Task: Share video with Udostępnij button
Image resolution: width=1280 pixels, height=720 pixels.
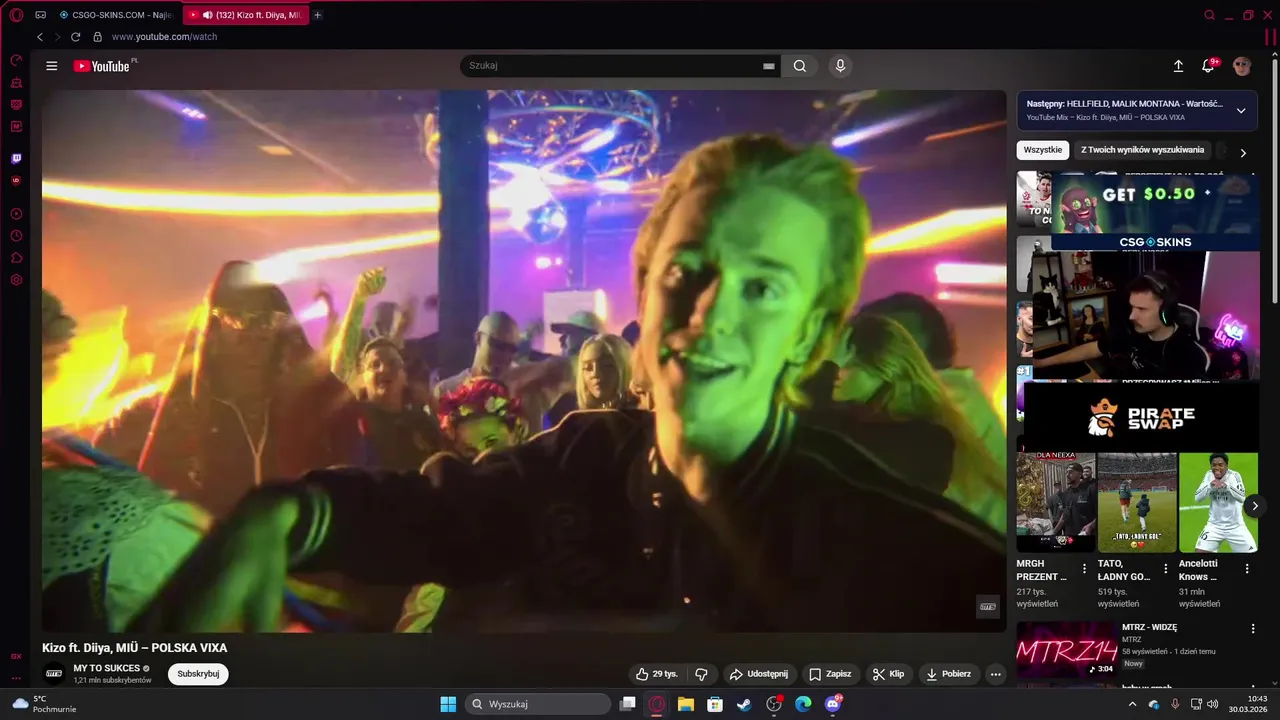Action: [x=758, y=674]
